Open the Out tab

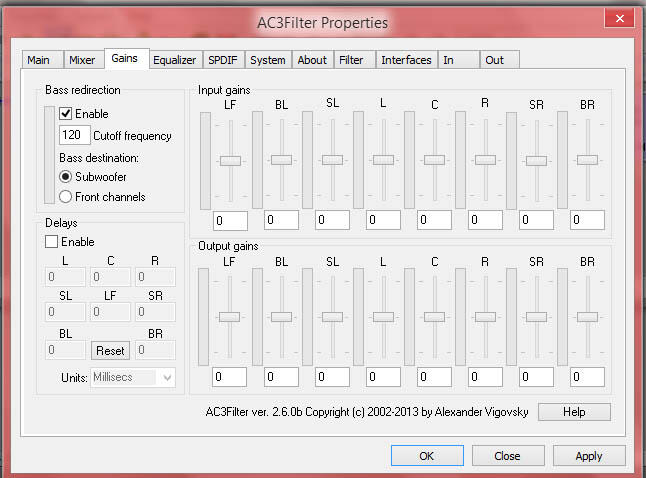click(500, 60)
